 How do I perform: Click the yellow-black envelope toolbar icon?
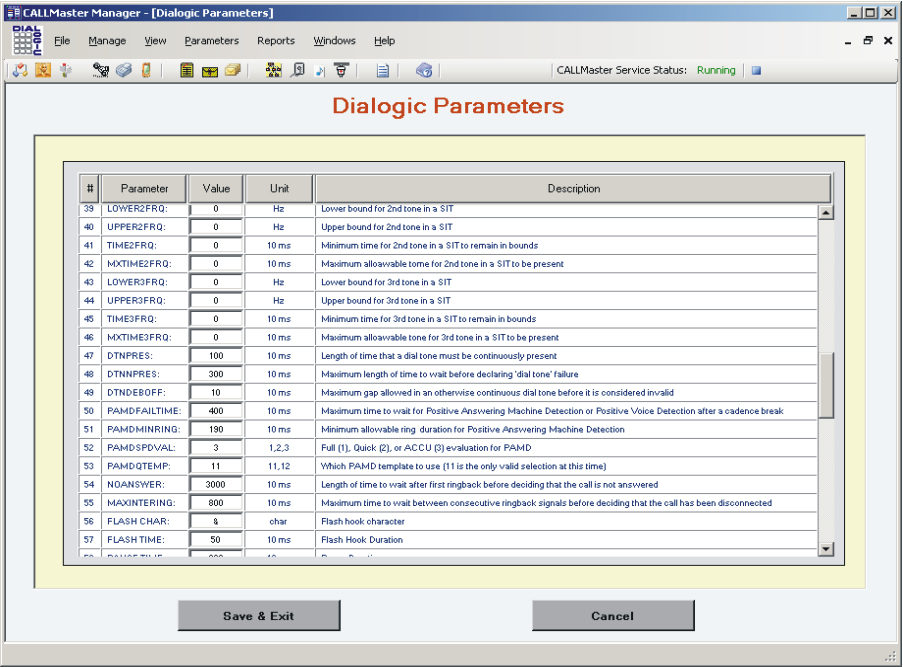tap(210, 71)
